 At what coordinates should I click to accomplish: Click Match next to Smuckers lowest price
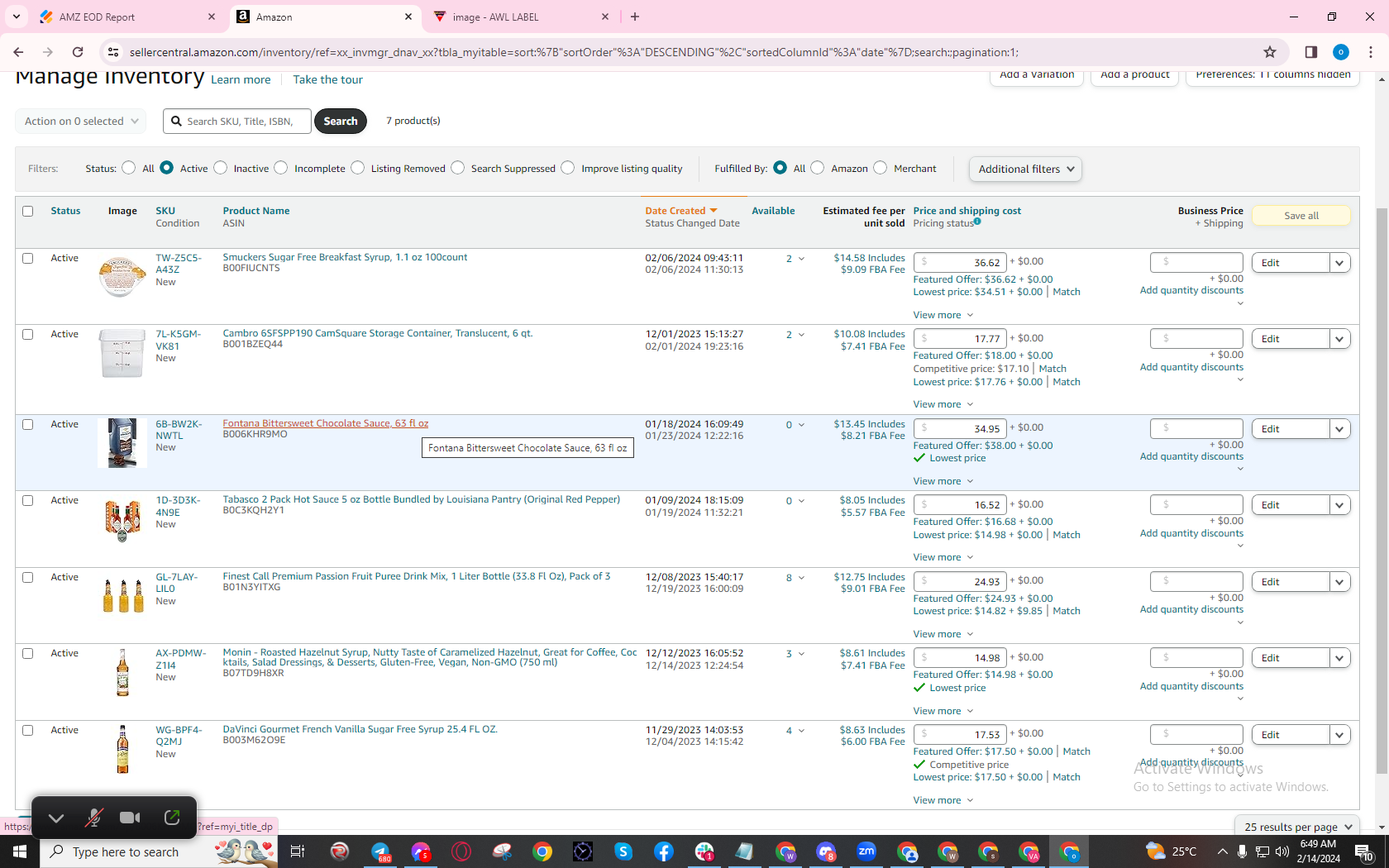point(1067,292)
